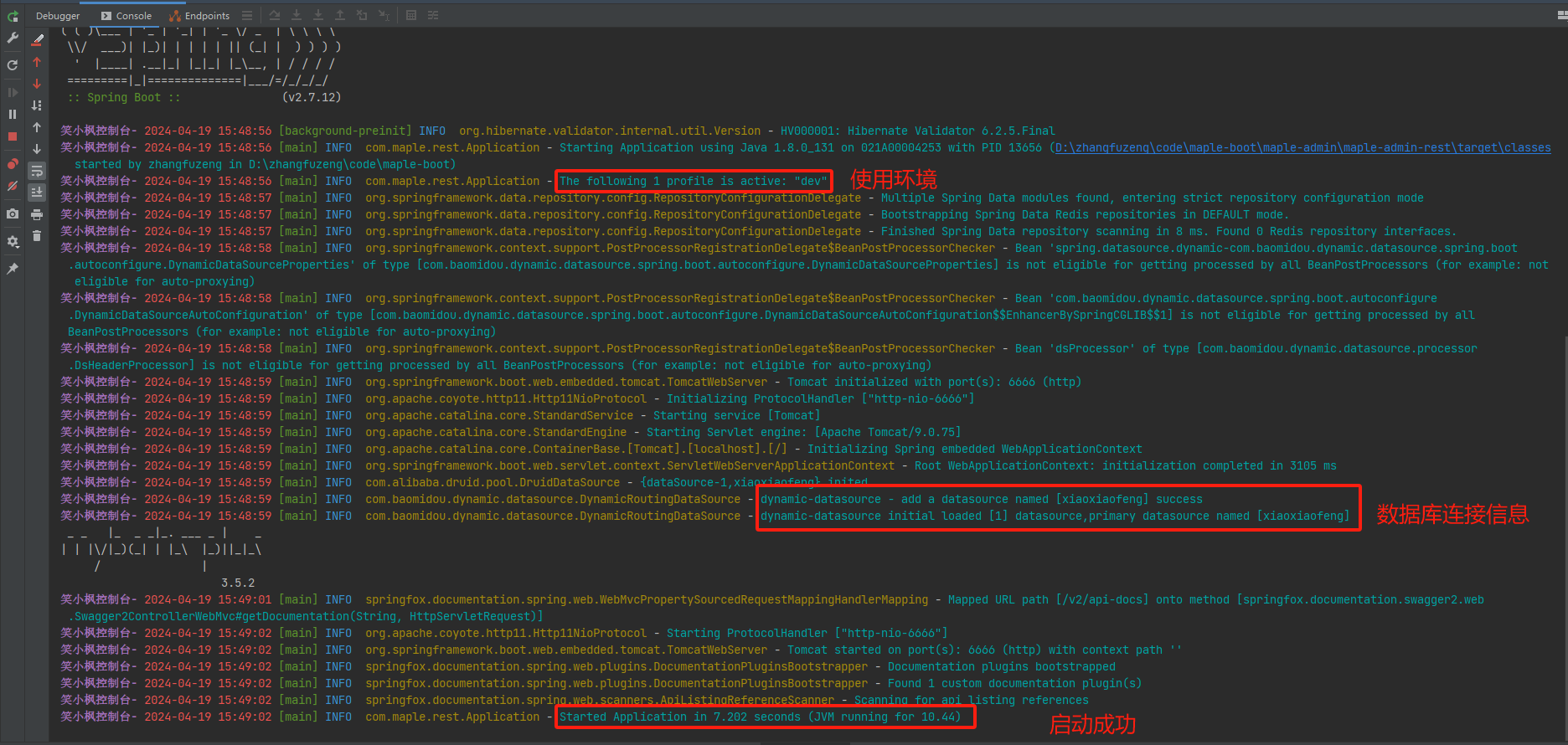Open the Endpoints tab
This screenshot has height=745, width=1568.
(199, 16)
